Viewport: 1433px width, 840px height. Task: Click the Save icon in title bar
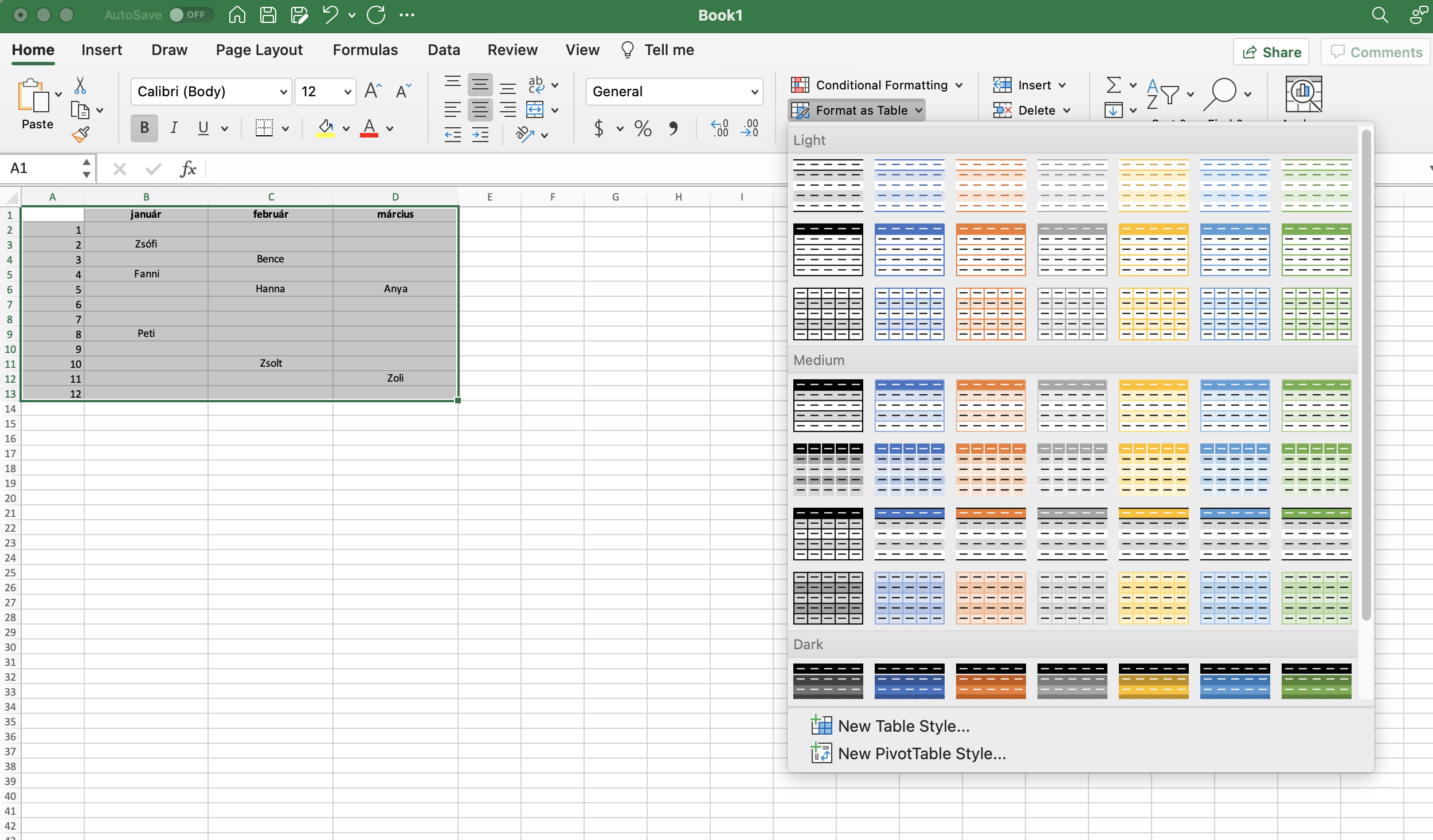tap(268, 15)
